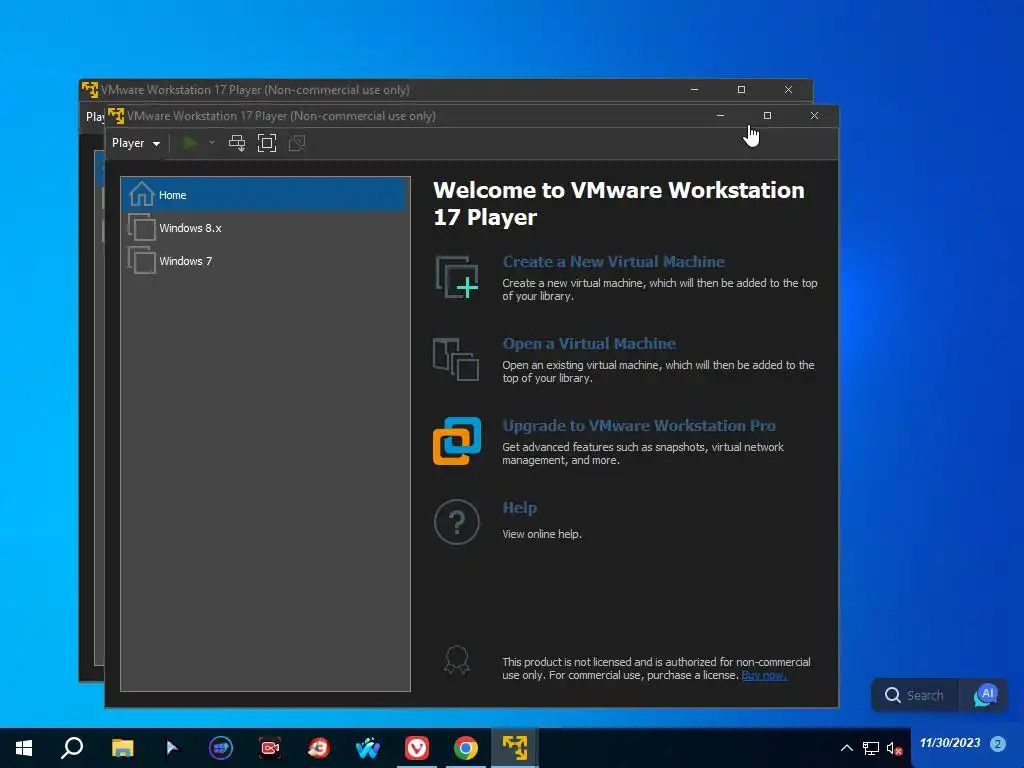Viewport: 1024px width, 768px height.
Task: Click the muted volume tray icon
Action: pos(894,748)
